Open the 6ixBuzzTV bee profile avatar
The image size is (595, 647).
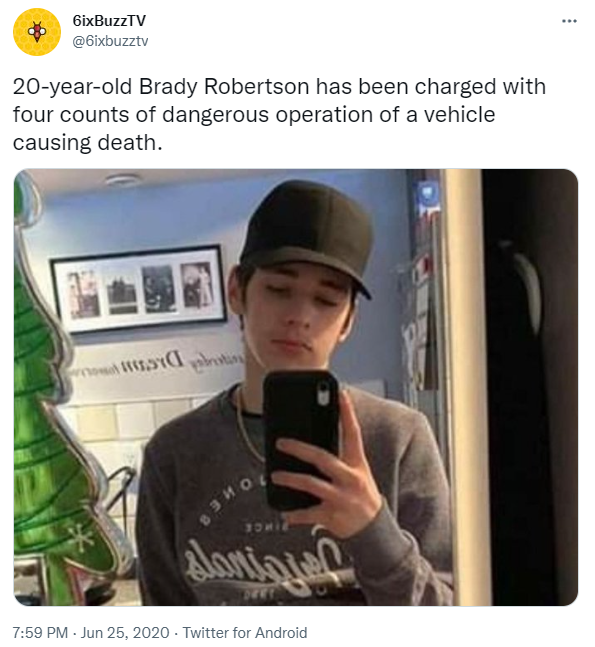[x=37, y=32]
